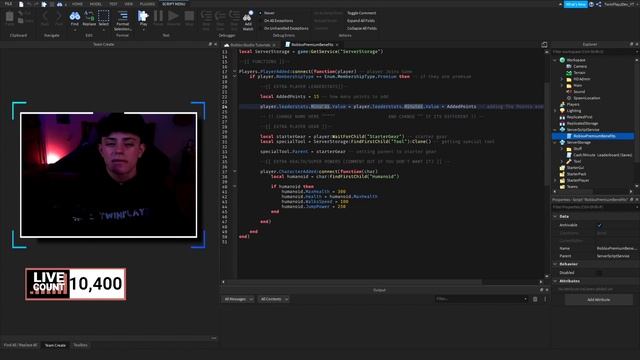Click the navigate Back arrow icon
Screen dimensions: 640x360
click(x=45, y=16)
